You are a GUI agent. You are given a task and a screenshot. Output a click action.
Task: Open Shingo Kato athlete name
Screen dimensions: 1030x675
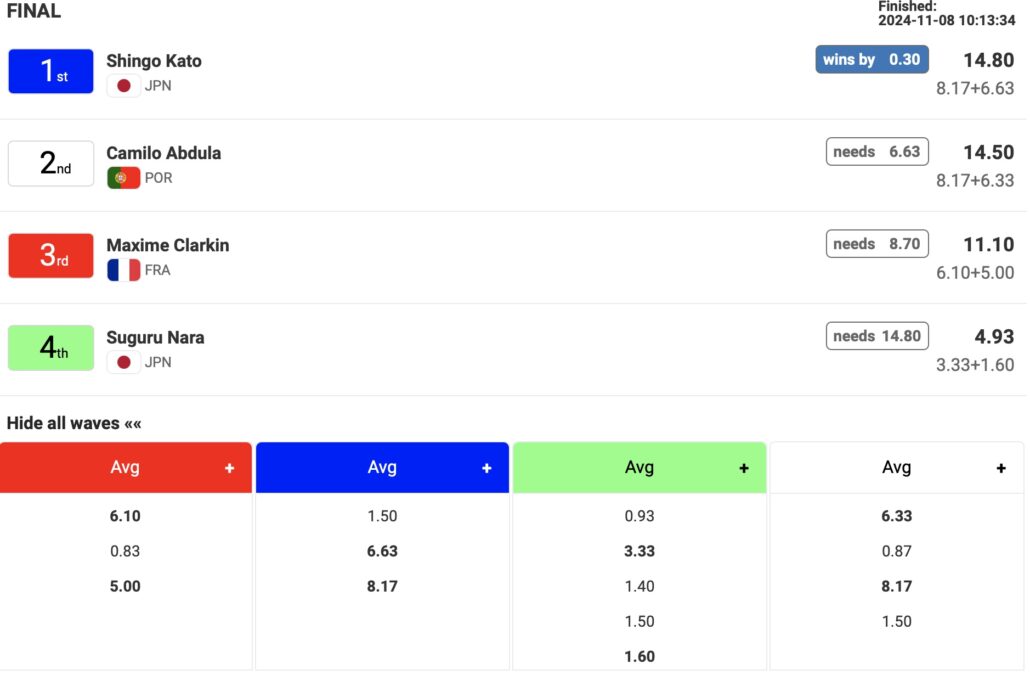point(154,61)
